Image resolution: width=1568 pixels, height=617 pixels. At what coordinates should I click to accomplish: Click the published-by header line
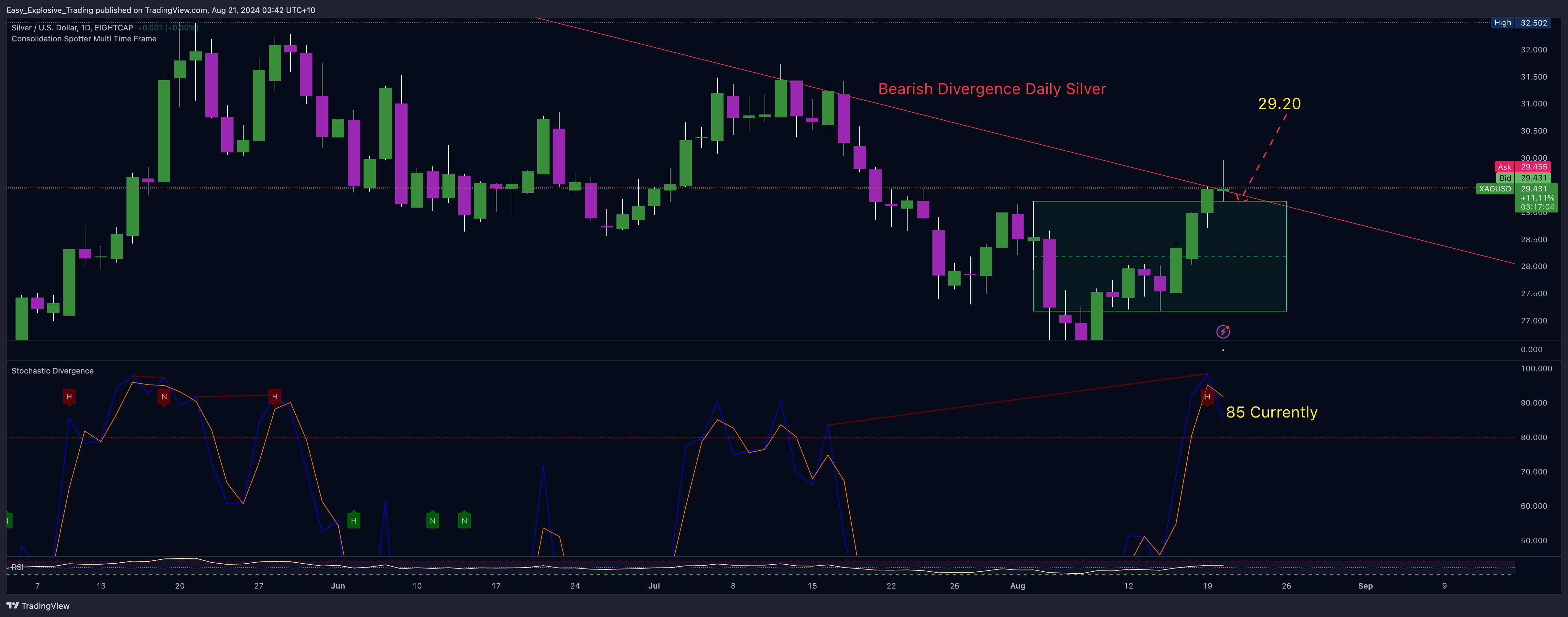click(161, 10)
